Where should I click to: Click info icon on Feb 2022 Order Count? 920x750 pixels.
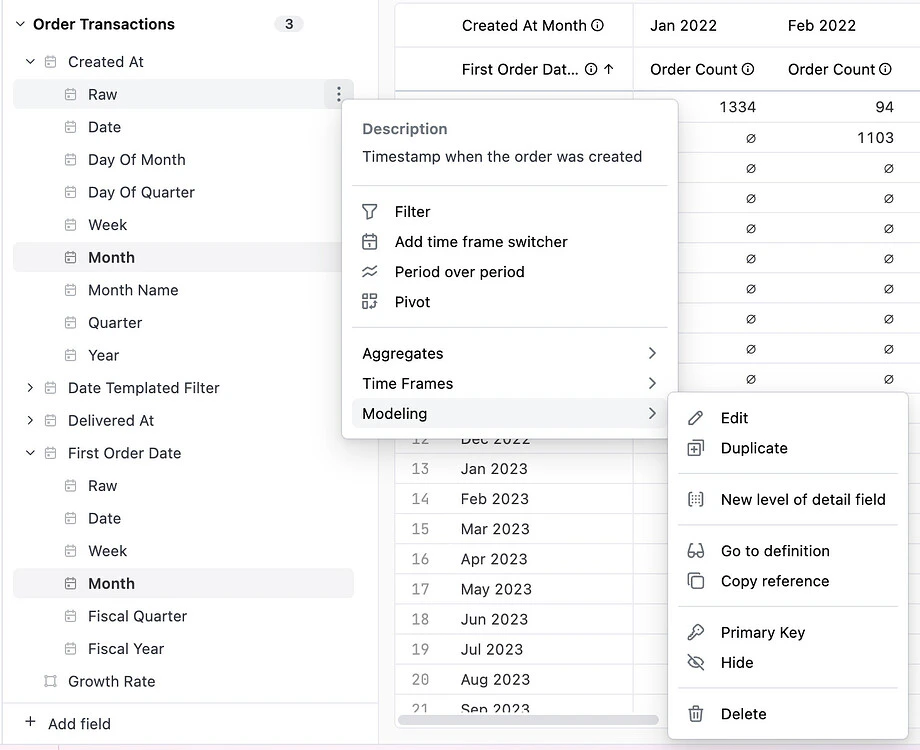pyautogui.click(x=886, y=69)
